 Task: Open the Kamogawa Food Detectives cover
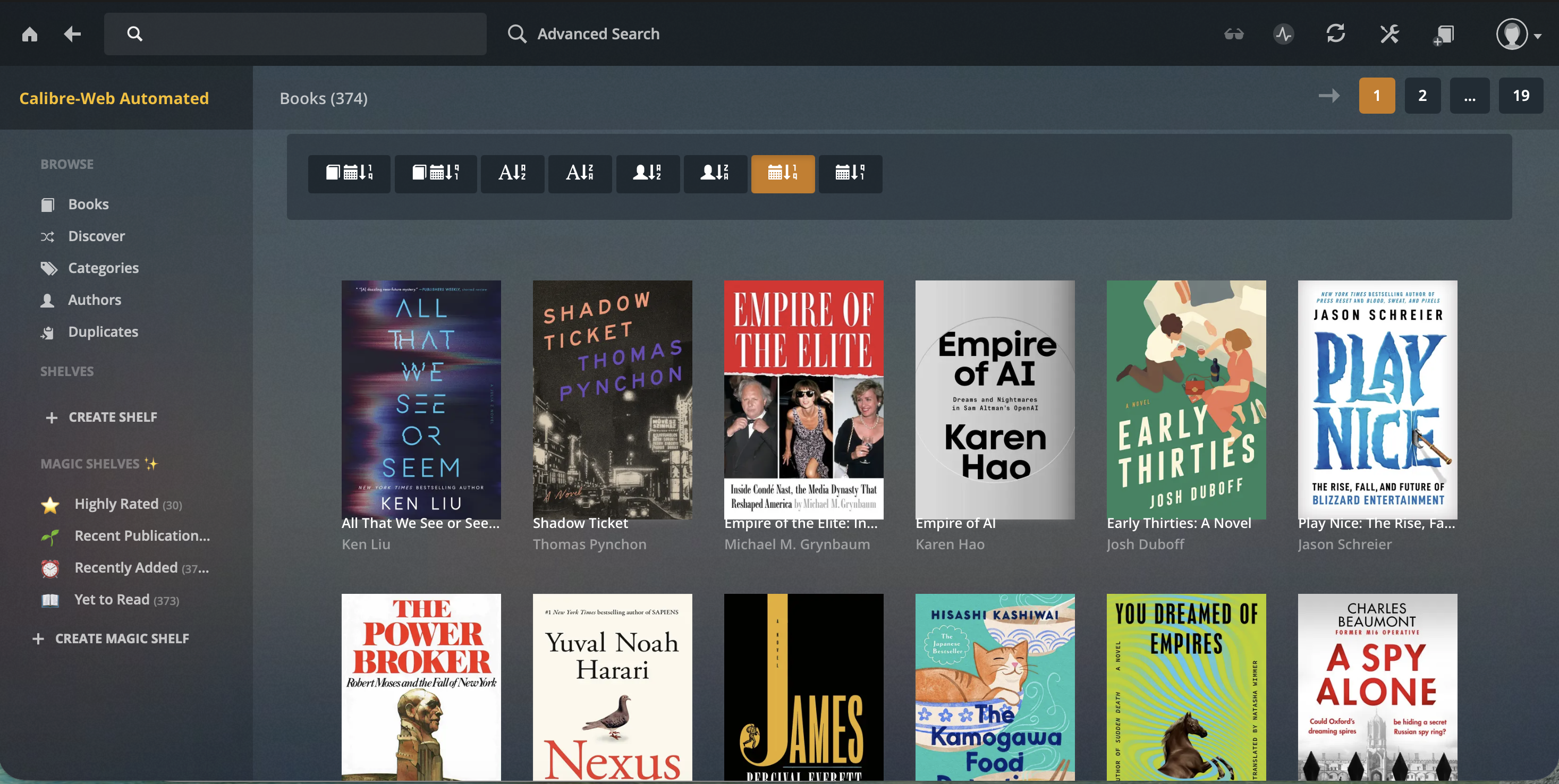coord(995,687)
